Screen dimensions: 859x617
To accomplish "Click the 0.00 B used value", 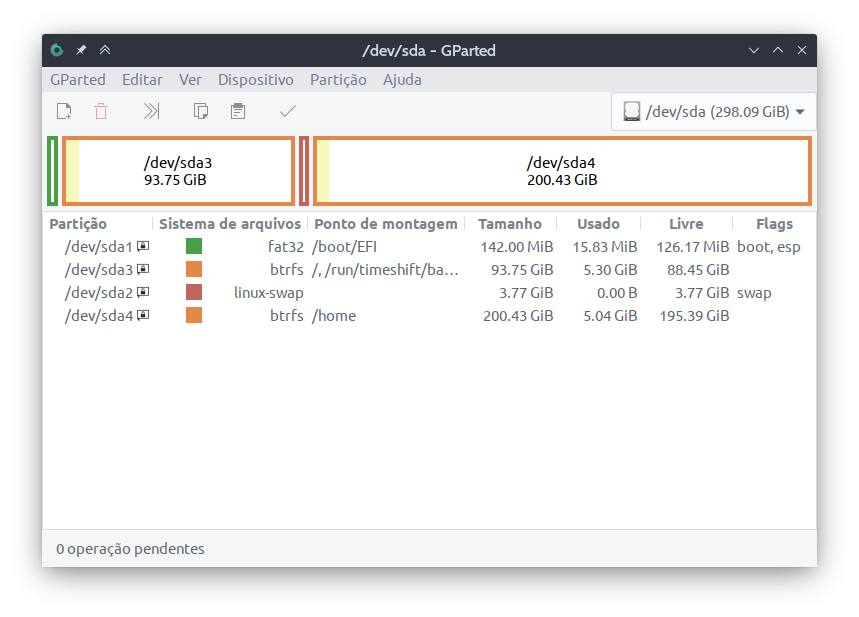I will (617, 293).
